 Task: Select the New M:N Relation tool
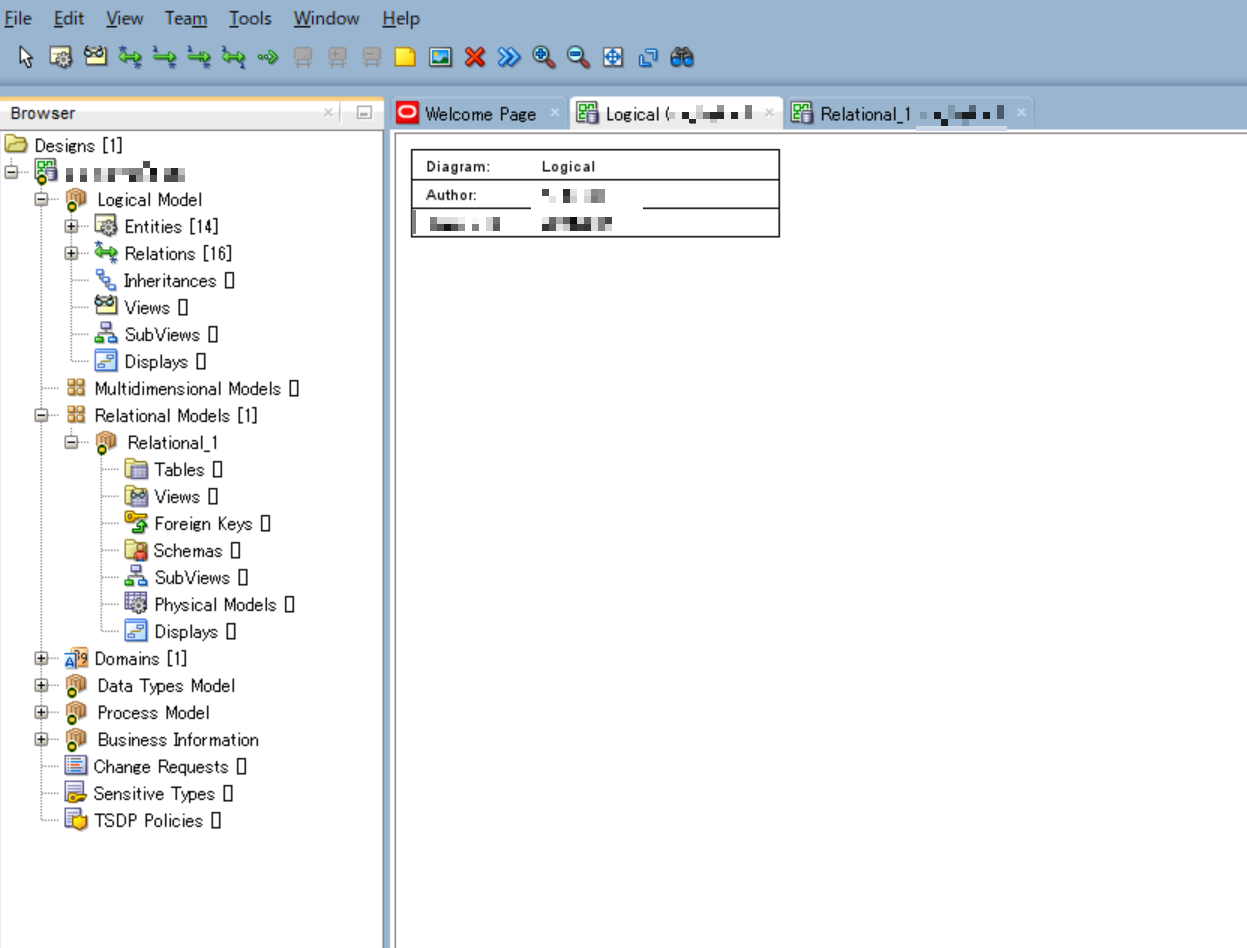130,57
